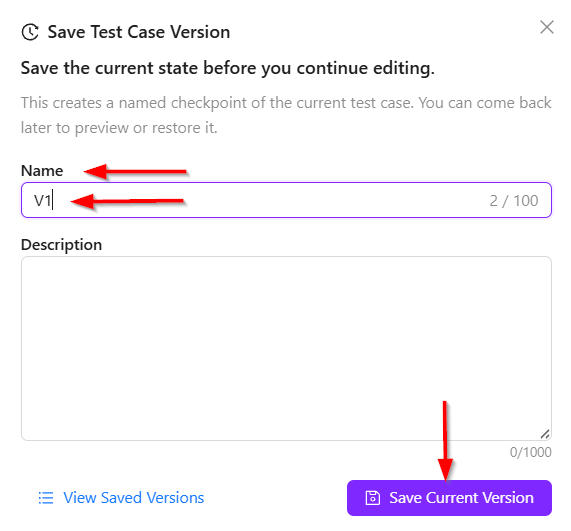The image size is (571, 531).
Task: Click the 'later to preview or restore it' line
Action: [119, 128]
